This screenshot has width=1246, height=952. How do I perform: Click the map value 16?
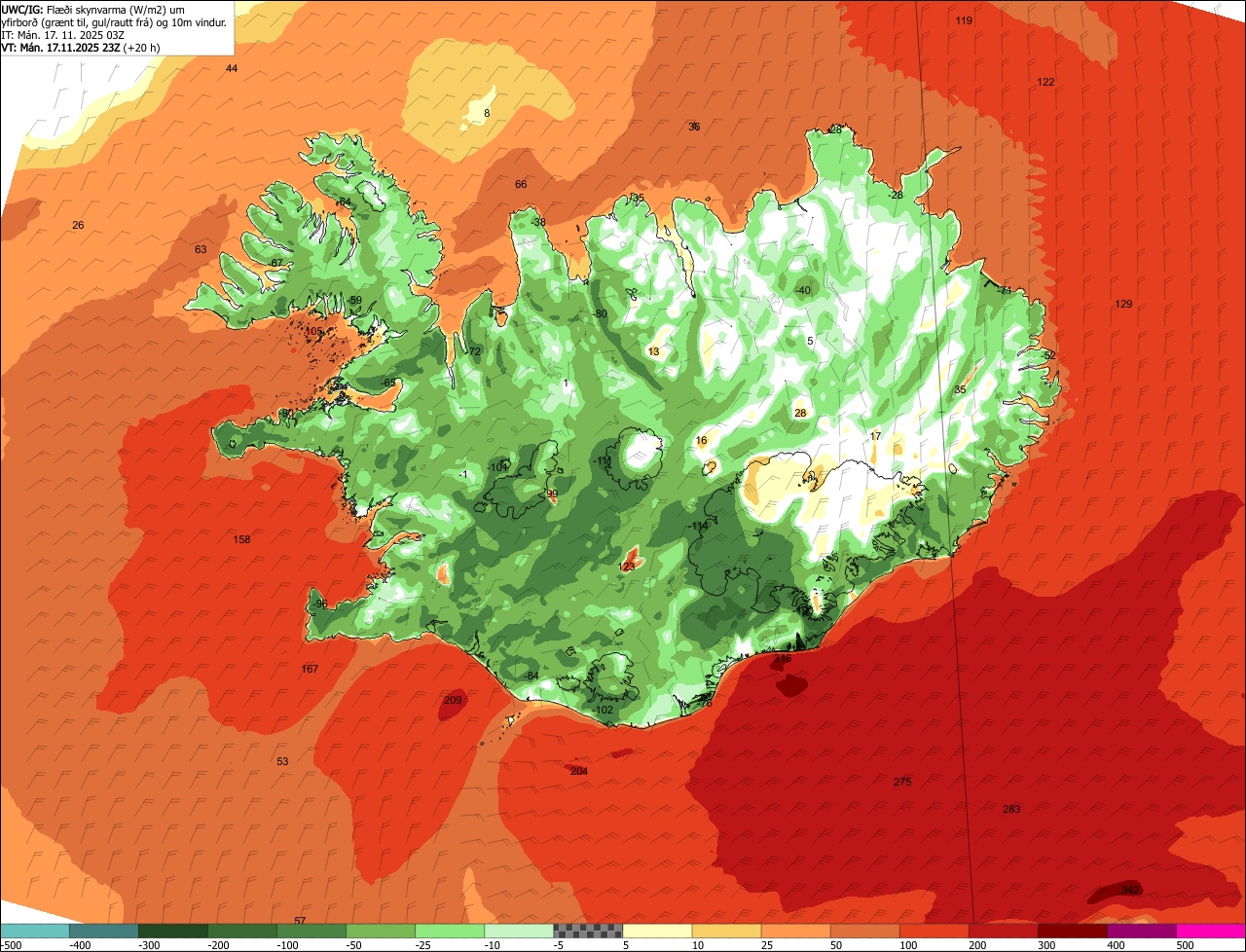tap(702, 440)
